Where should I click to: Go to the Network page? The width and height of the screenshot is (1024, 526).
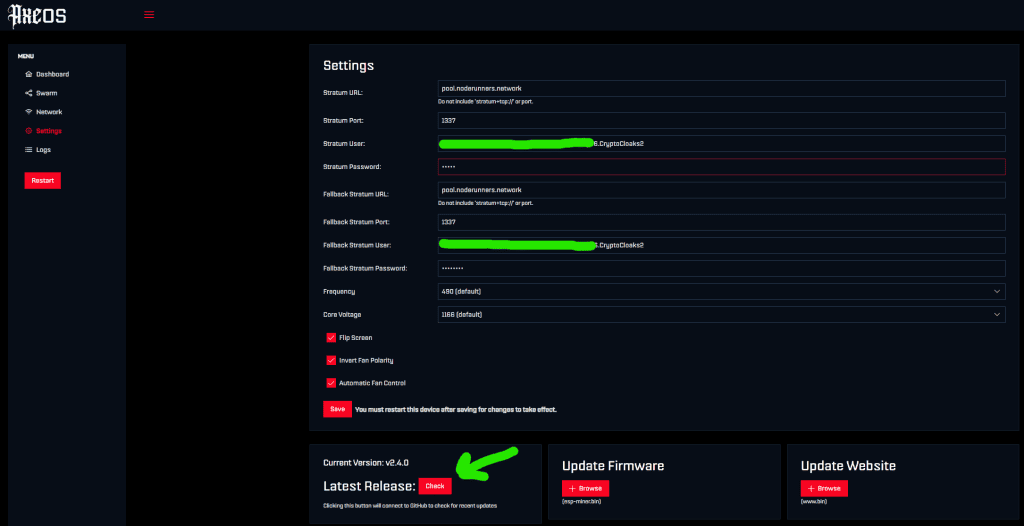coord(44,112)
